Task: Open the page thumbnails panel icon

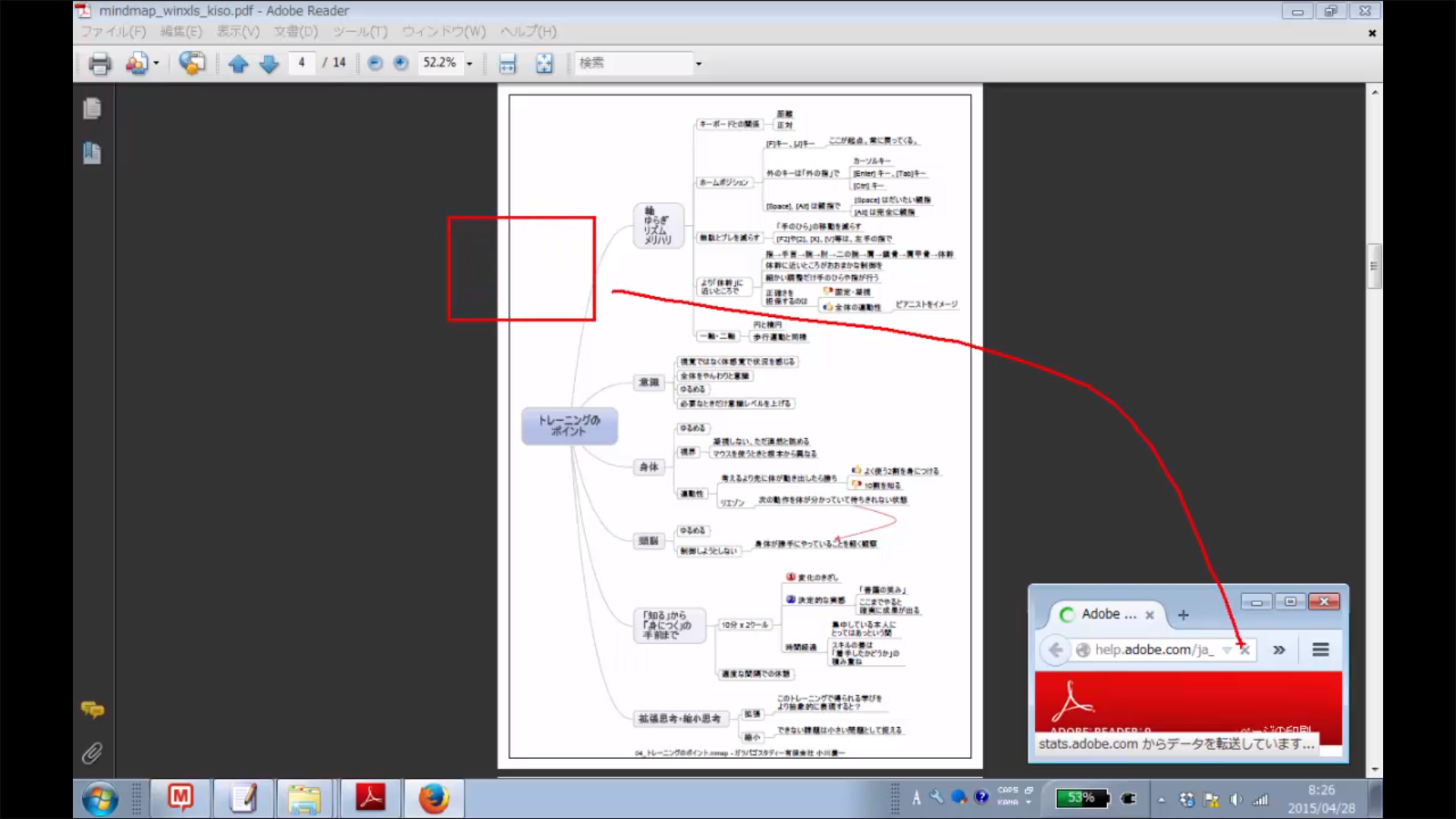Action: coord(93,109)
